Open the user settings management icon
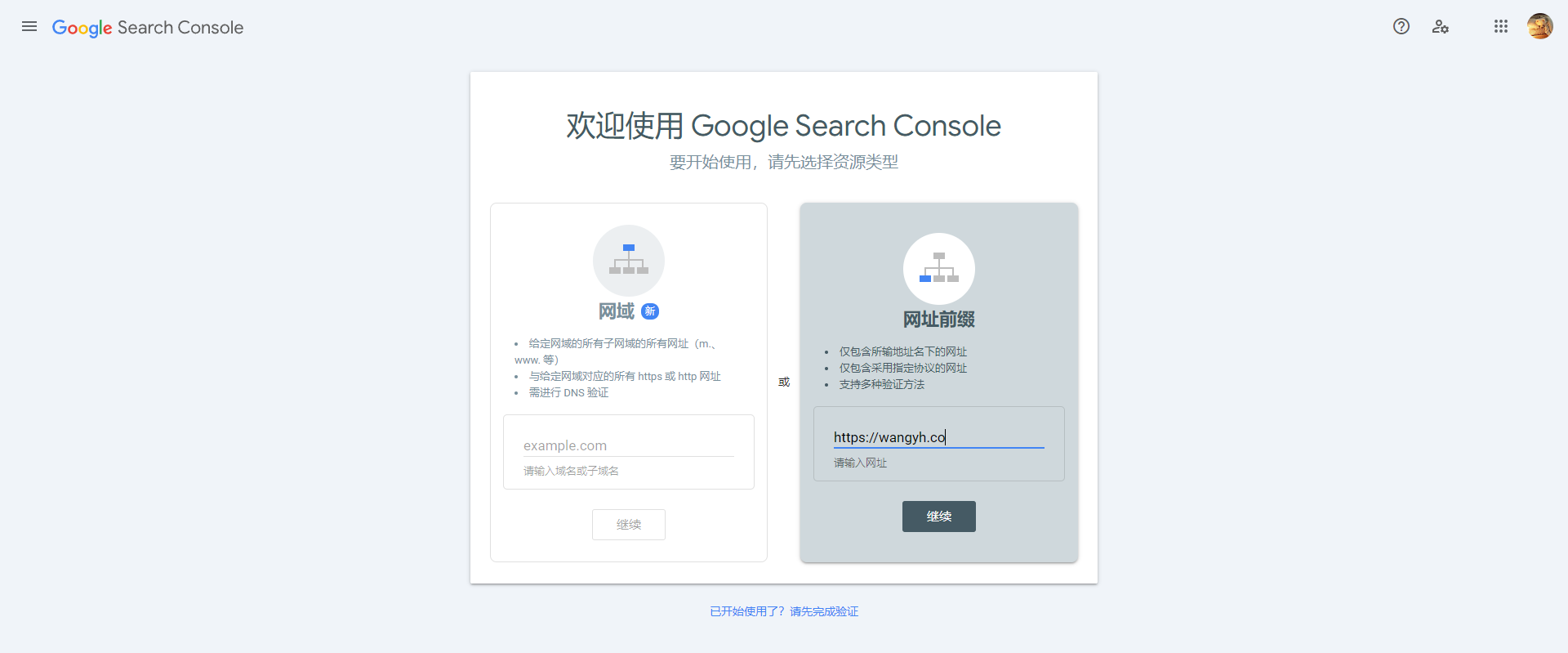Viewport: 1568px width, 653px height. click(1441, 27)
